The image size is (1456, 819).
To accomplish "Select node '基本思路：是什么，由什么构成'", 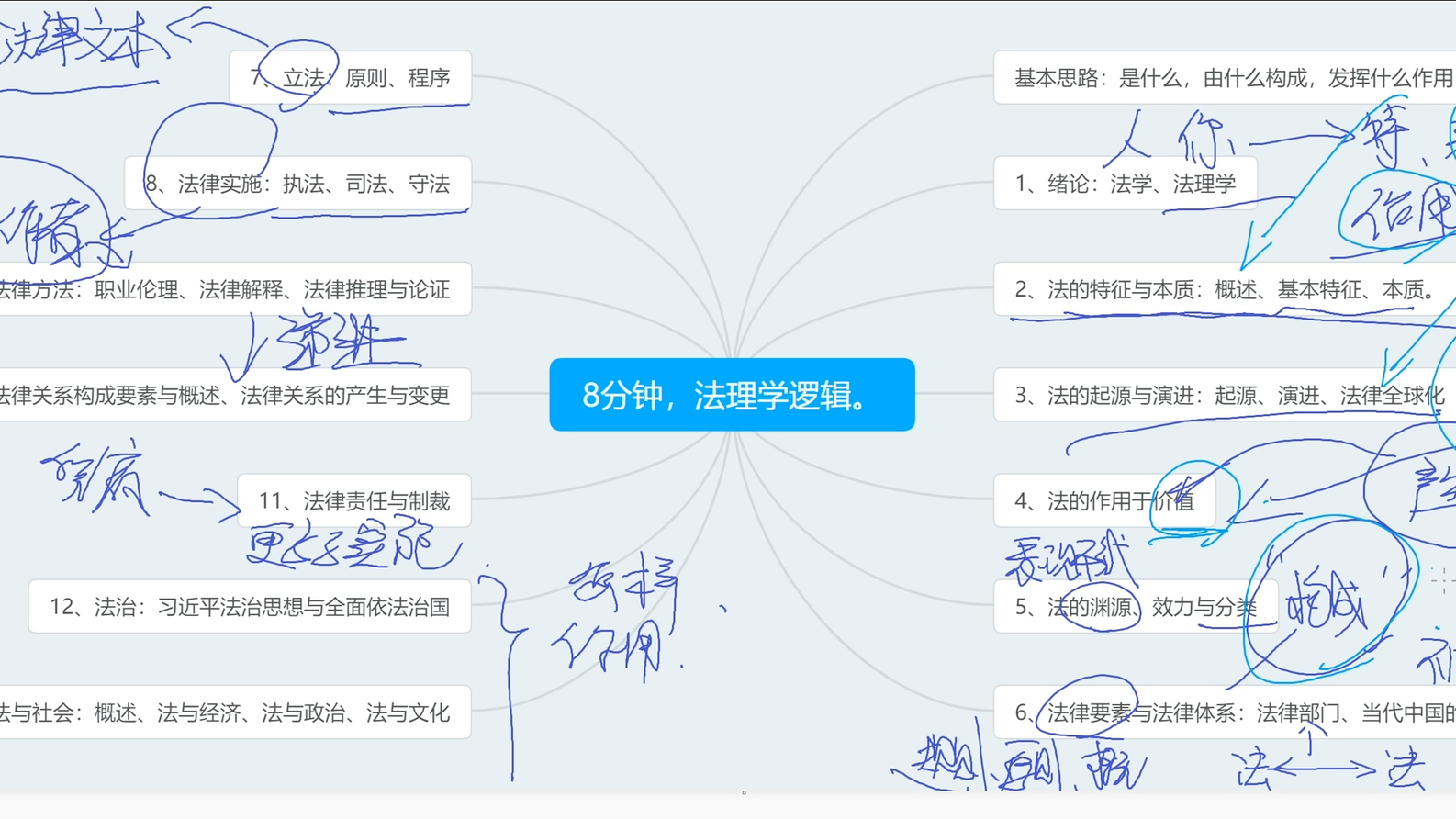I will [x=1225, y=78].
